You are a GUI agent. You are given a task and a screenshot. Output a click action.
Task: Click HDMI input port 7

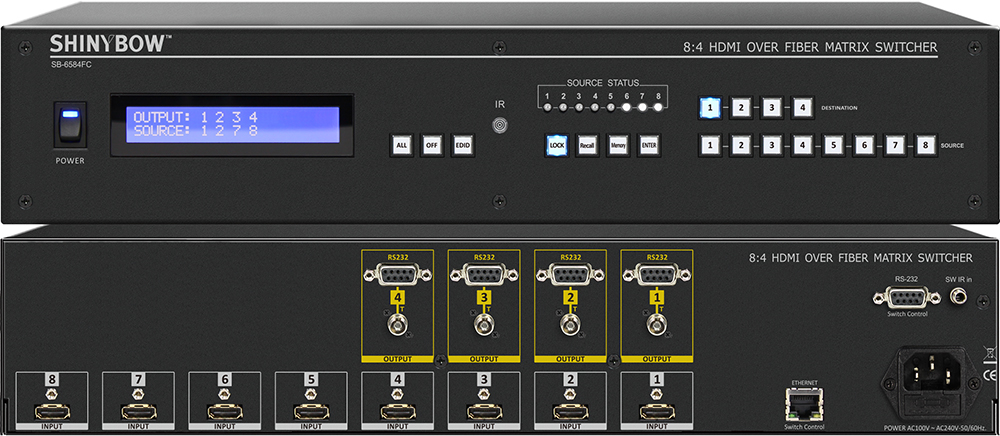coord(138,411)
